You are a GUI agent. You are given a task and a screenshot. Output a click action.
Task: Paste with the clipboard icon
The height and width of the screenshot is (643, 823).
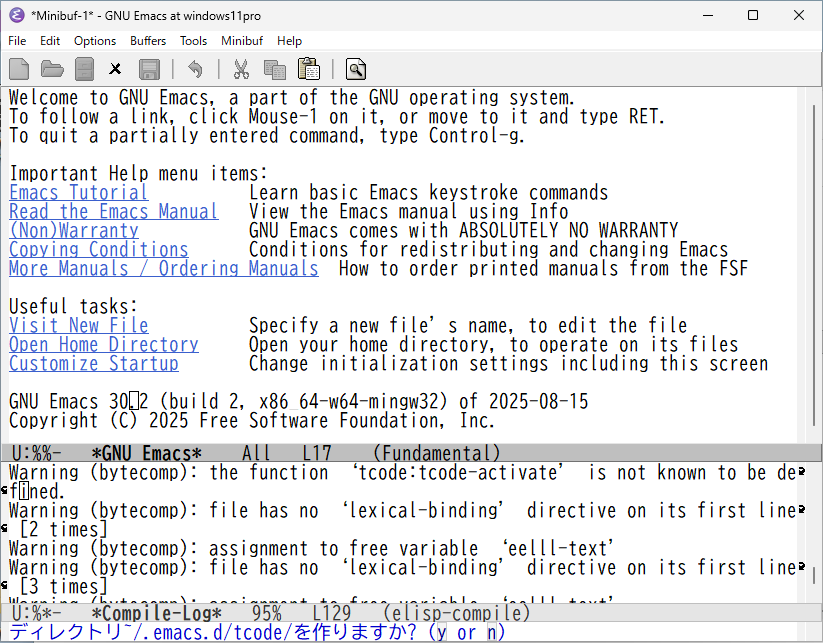[309, 69]
